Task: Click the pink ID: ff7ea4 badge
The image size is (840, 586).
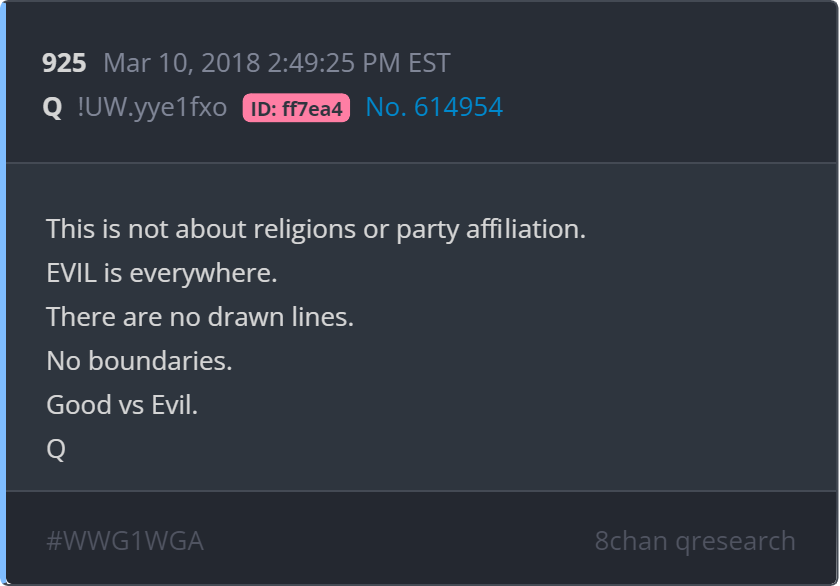Action: (x=296, y=108)
